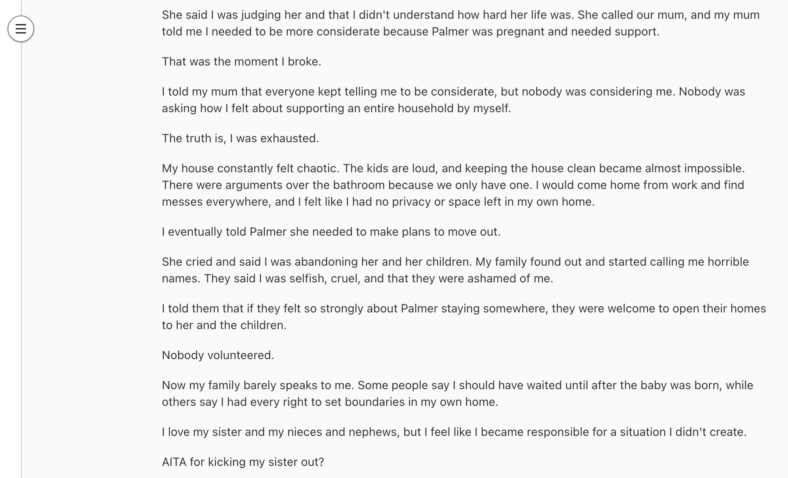This screenshot has height=478, width=788.
Task: Click the 'Nobody volunteered.' sentence
Action: tap(218, 355)
